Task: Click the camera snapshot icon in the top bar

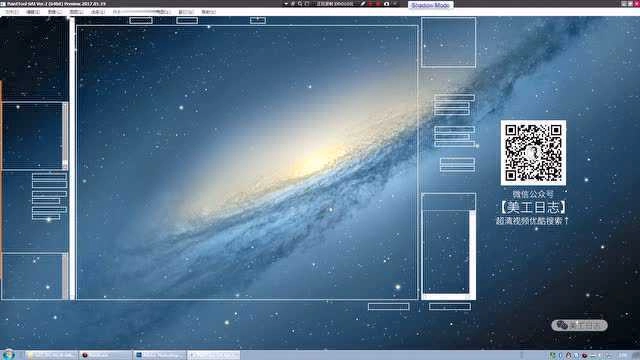Action: click(386, 4)
